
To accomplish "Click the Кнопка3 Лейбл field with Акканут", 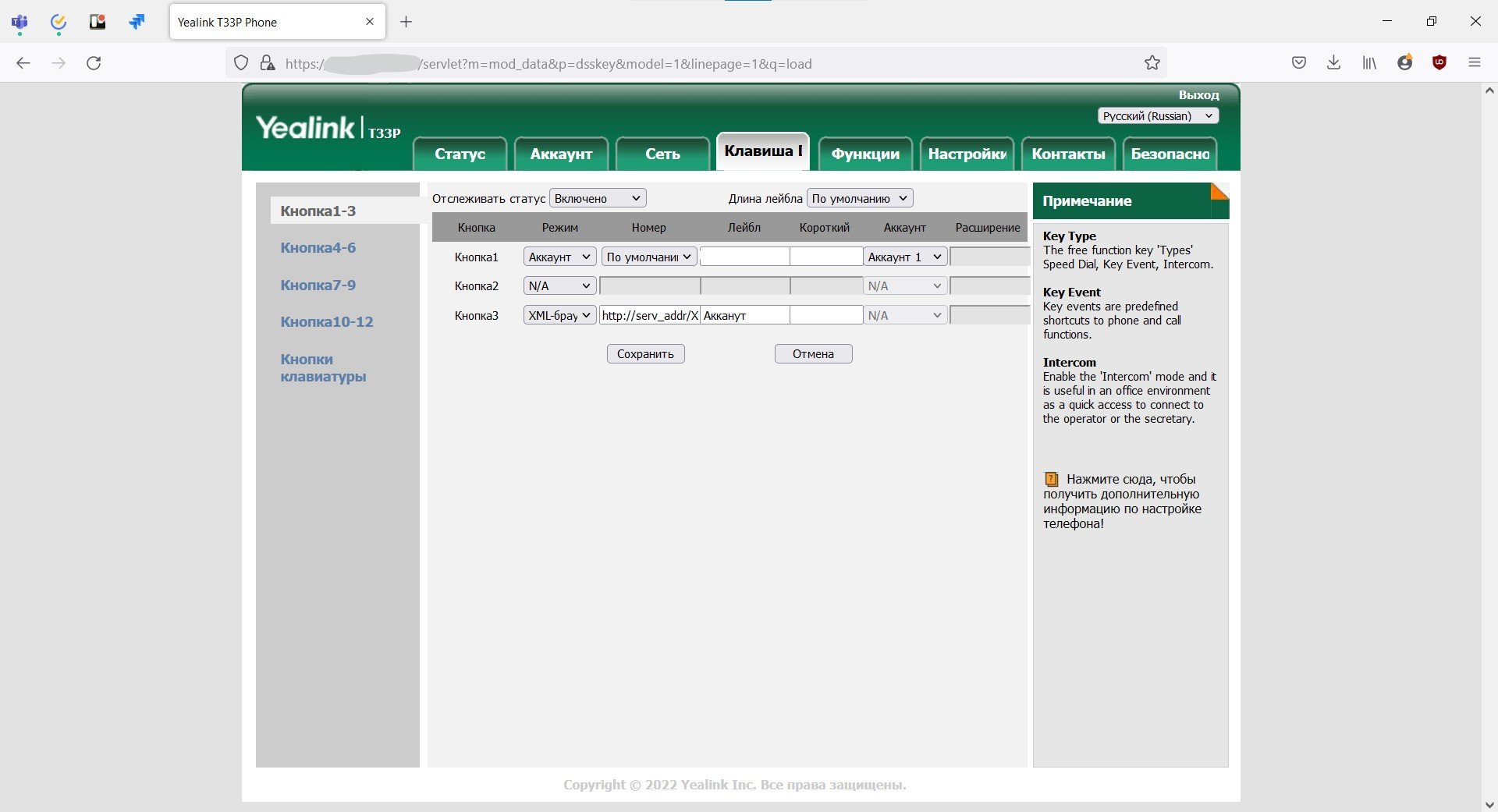I will tap(745, 315).
